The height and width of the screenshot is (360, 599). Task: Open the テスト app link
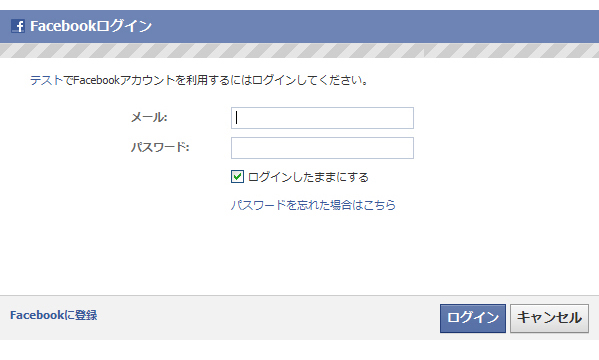click(46, 80)
